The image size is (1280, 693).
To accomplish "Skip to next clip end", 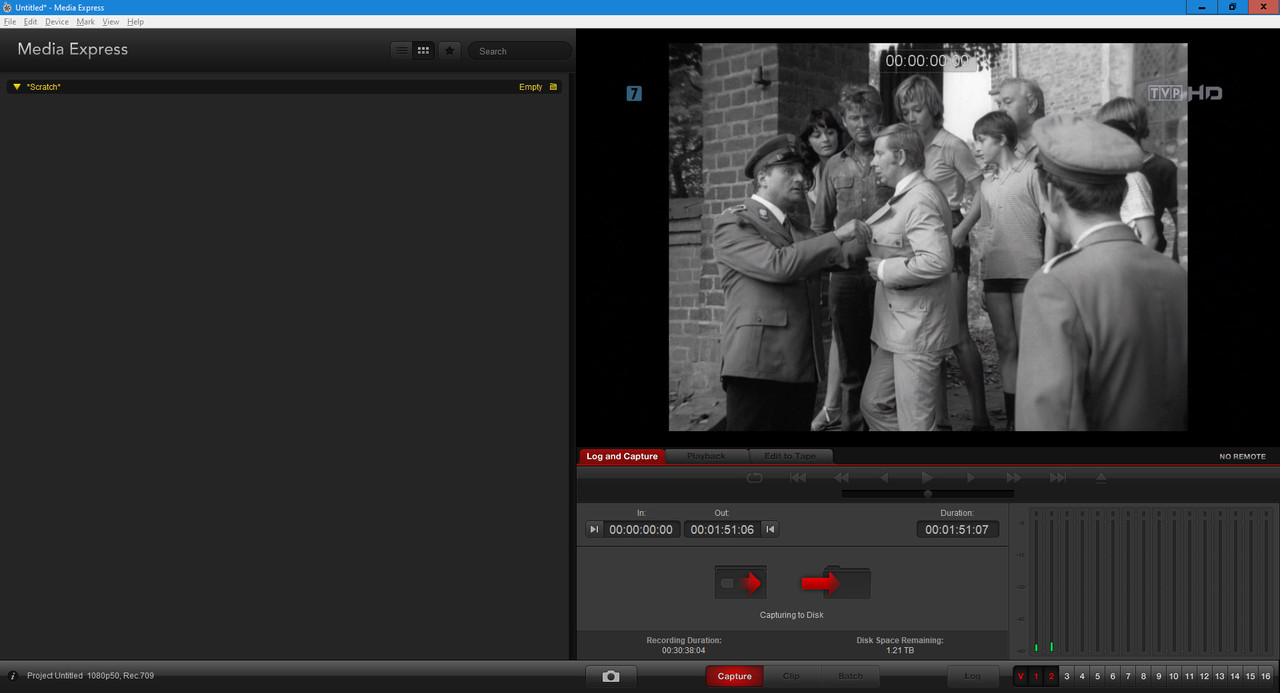I will 1057,478.
